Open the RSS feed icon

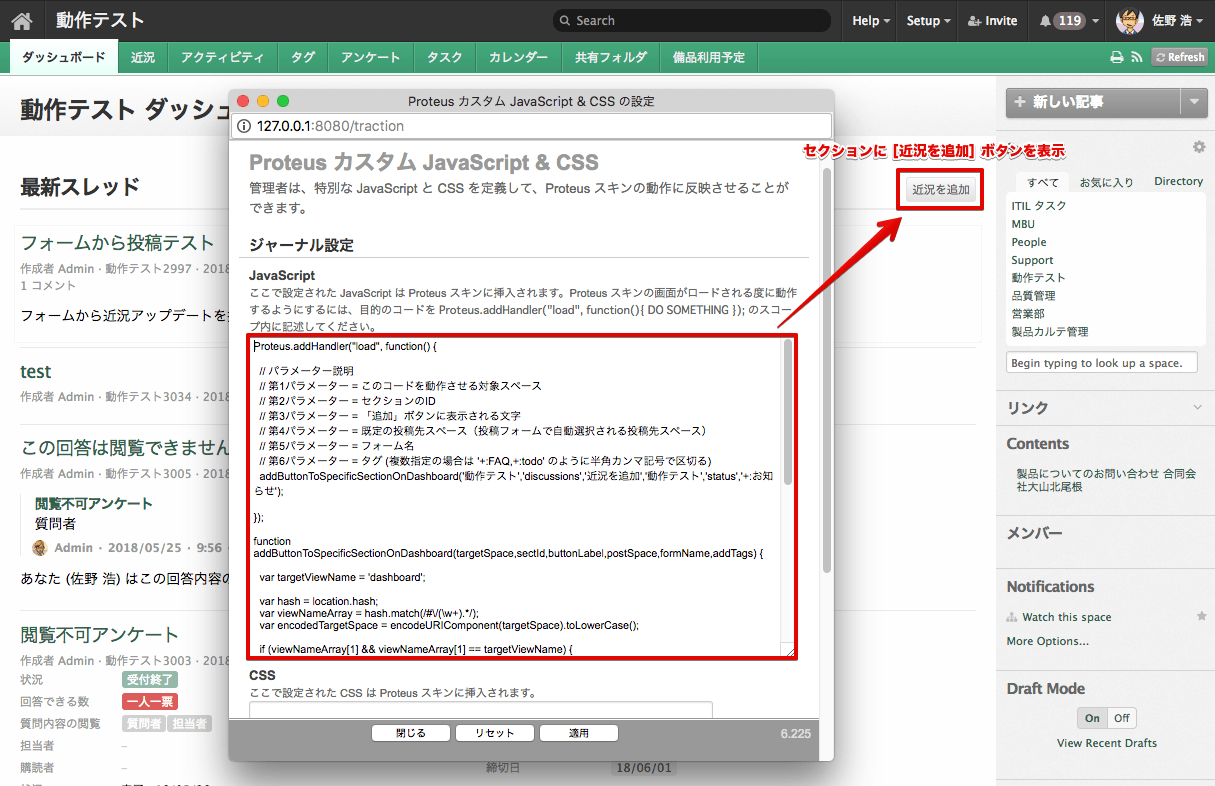point(1137,57)
